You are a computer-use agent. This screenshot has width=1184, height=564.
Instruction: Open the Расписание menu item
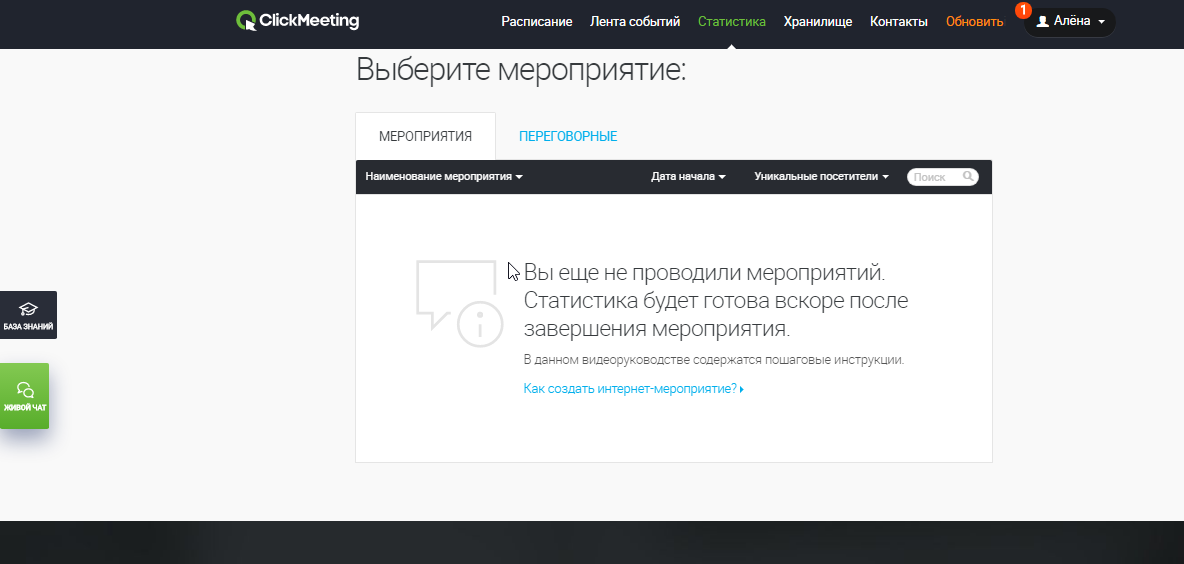(x=537, y=22)
